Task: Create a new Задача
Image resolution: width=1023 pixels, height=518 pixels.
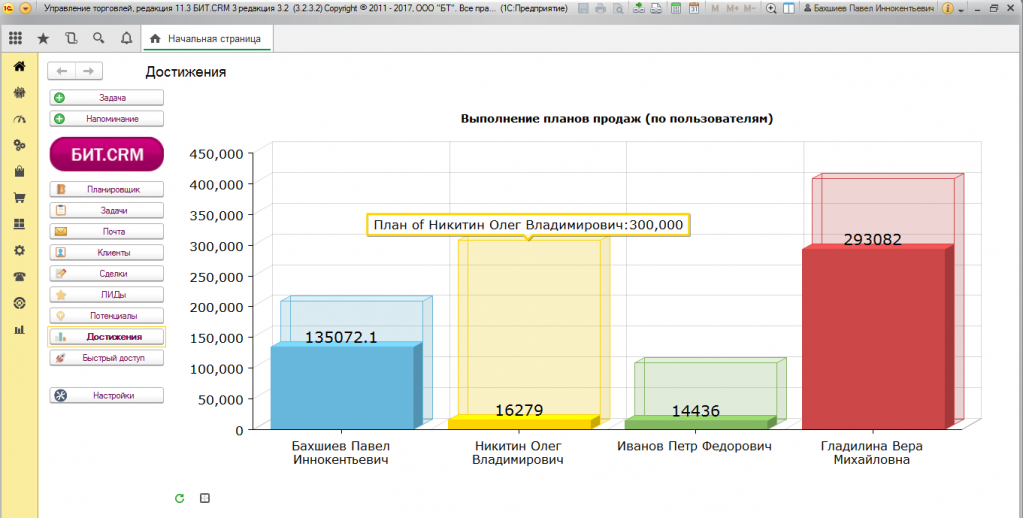Action: pos(106,98)
